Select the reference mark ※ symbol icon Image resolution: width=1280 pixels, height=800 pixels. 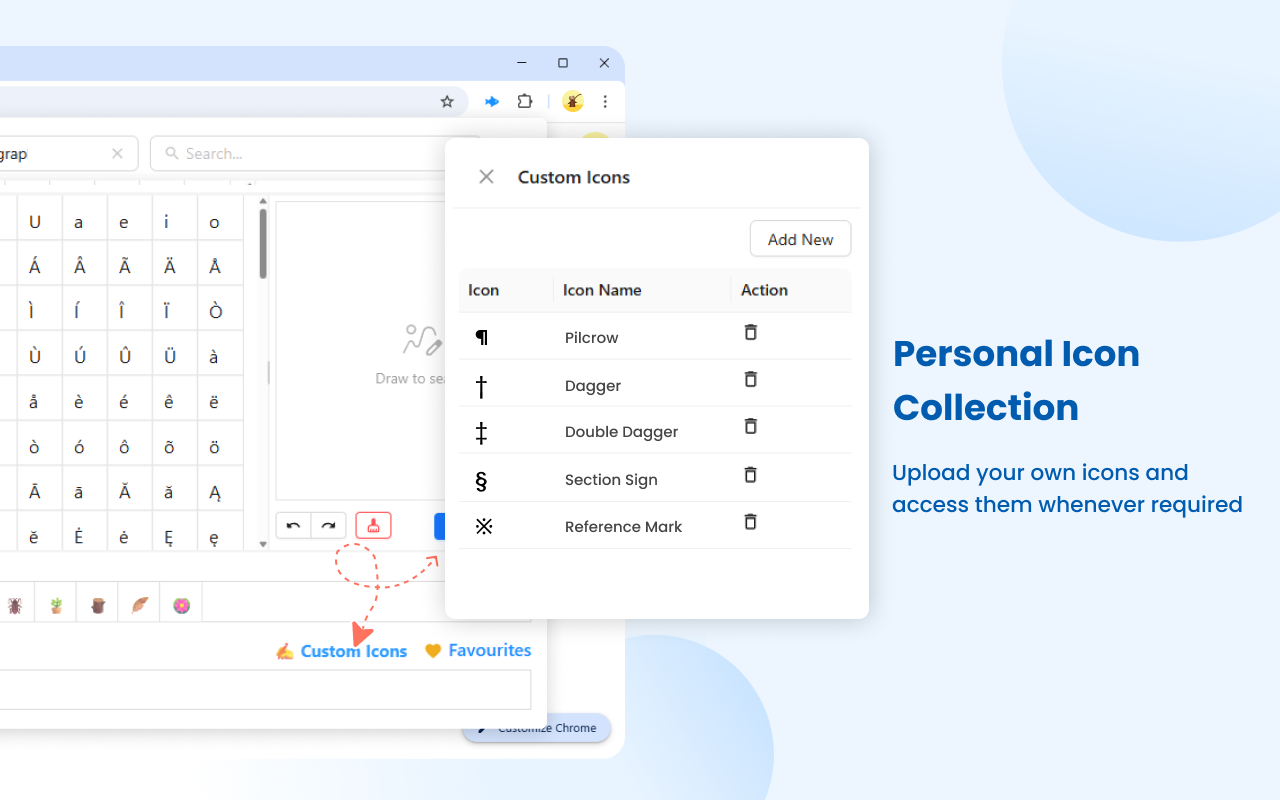tap(484, 526)
